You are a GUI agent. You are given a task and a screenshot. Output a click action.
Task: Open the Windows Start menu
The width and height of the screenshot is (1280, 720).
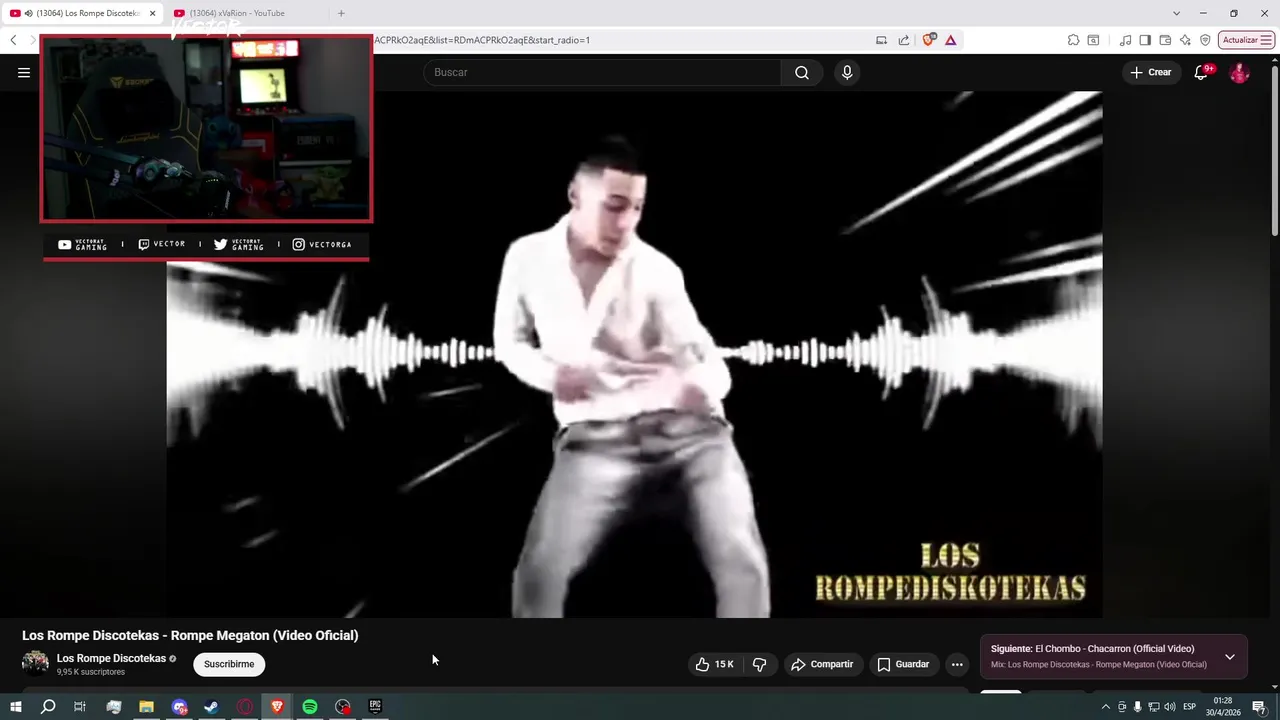tap(15, 707)
